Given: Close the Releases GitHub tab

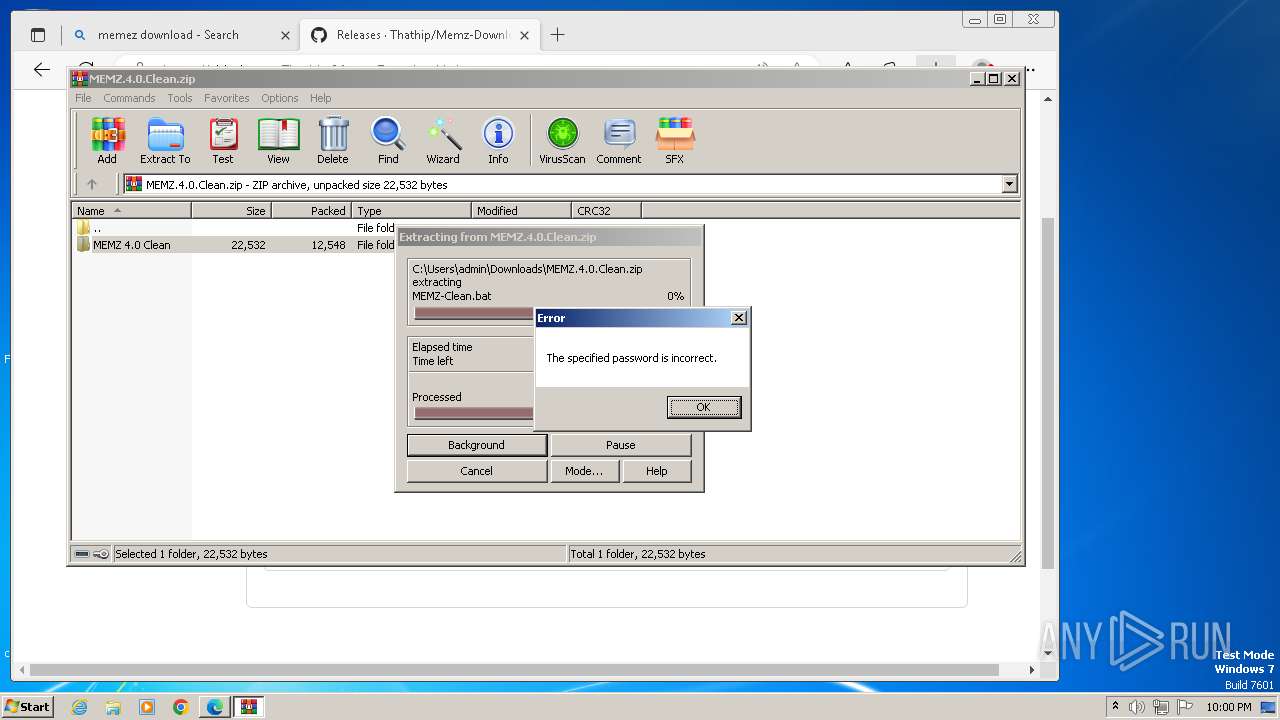Looking at the screenshot, I should (525, 35).
